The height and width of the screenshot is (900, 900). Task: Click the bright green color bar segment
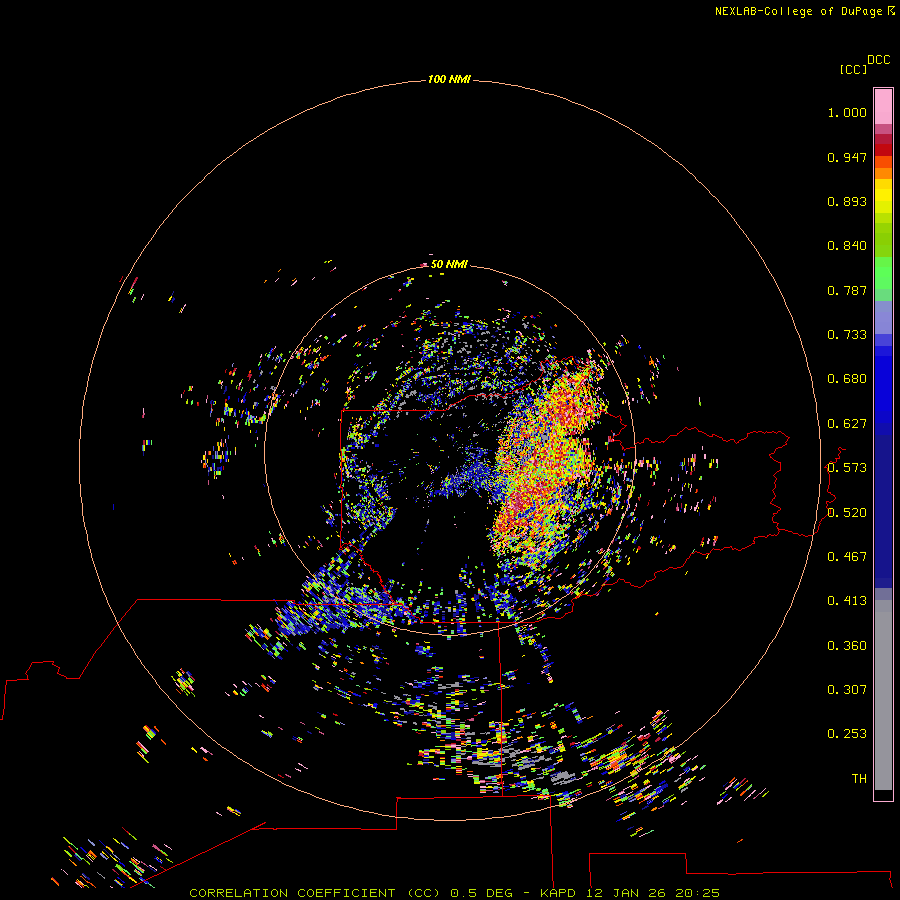click(x=883, y=273)
